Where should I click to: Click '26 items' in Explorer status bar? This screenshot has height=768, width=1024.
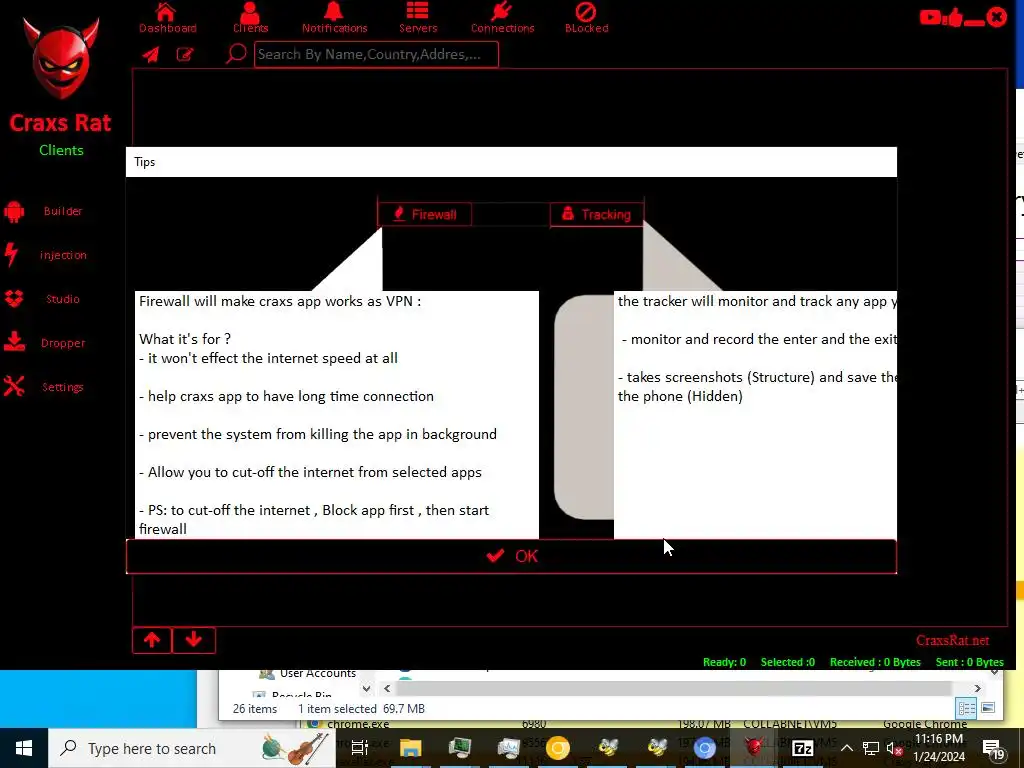tap(255, 709)
